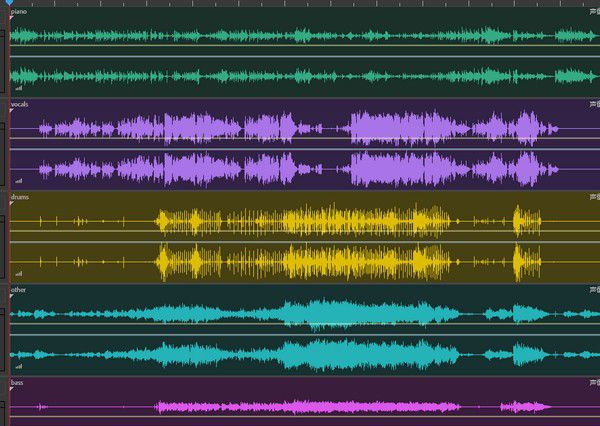
Task: Click the fade-in handle on the drums clip
Action: (x=12, y=203)
